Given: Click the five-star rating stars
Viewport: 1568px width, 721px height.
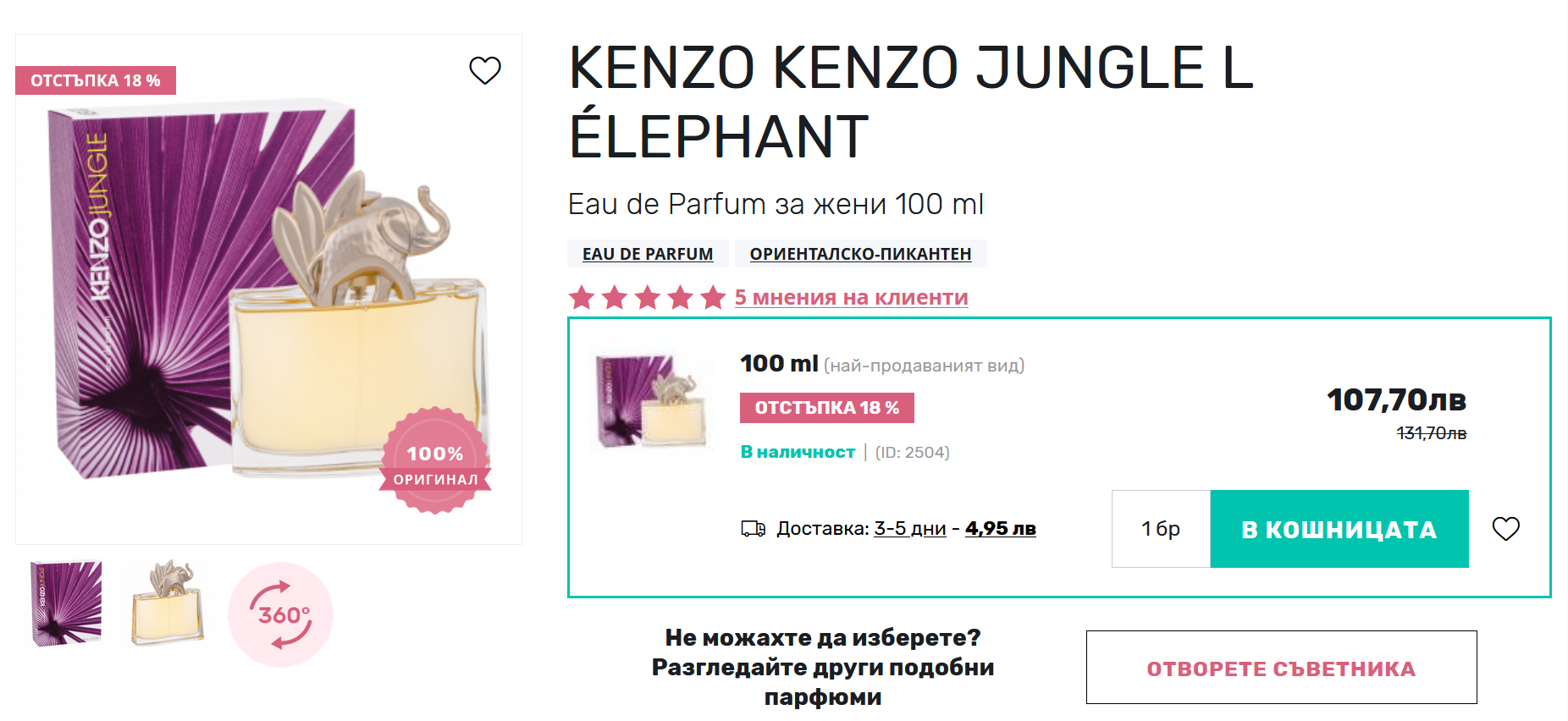Looking at the screenshot, I should pos(647,298).
